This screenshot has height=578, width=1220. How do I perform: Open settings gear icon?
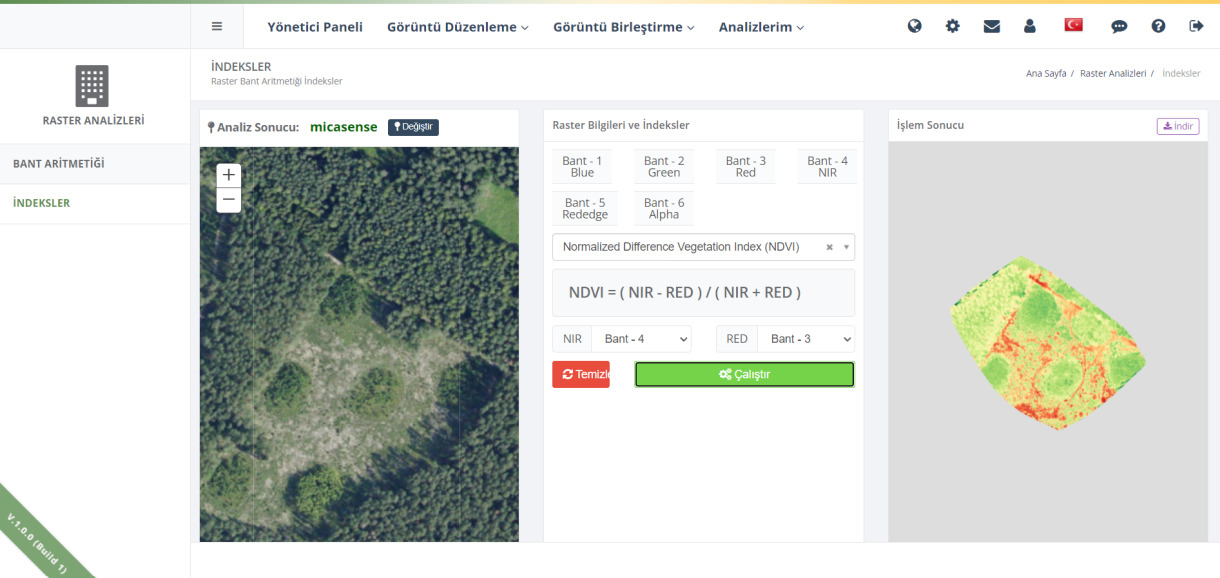click(952, 27)
